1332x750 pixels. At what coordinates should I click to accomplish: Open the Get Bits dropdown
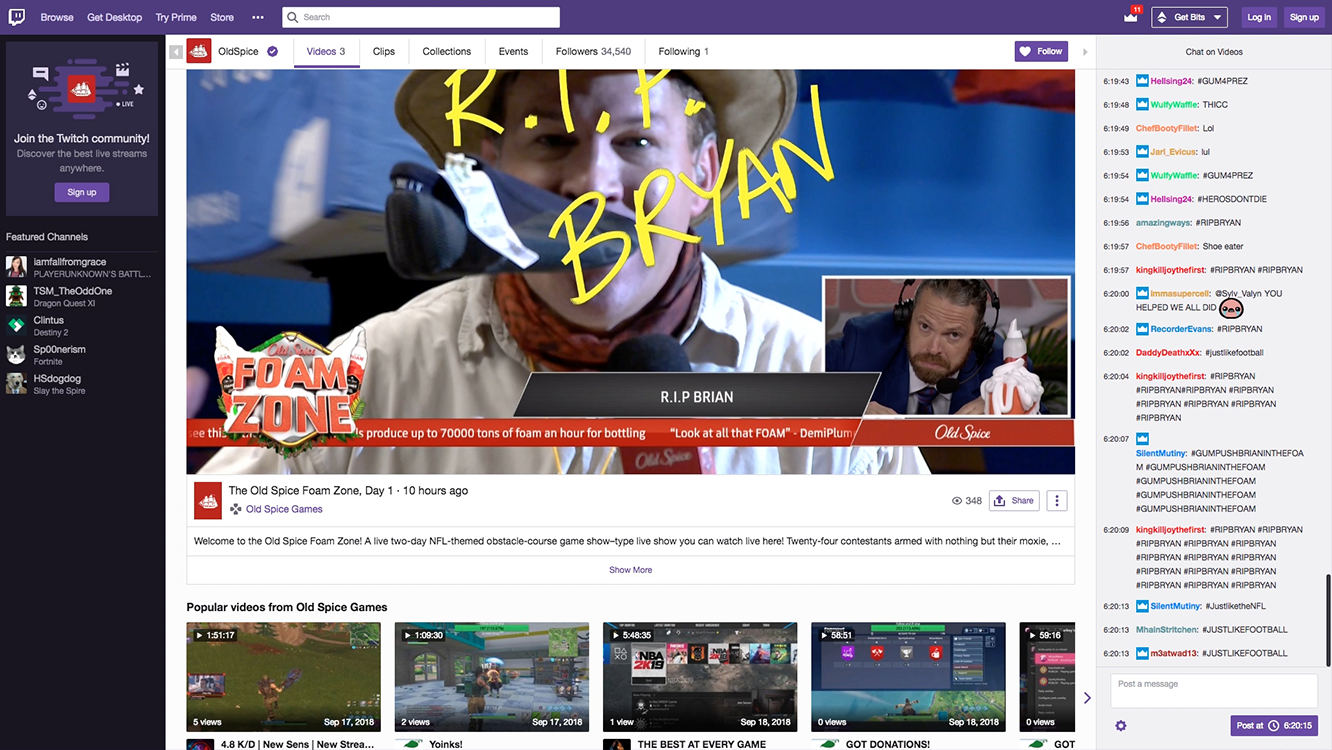(1190, 17)
